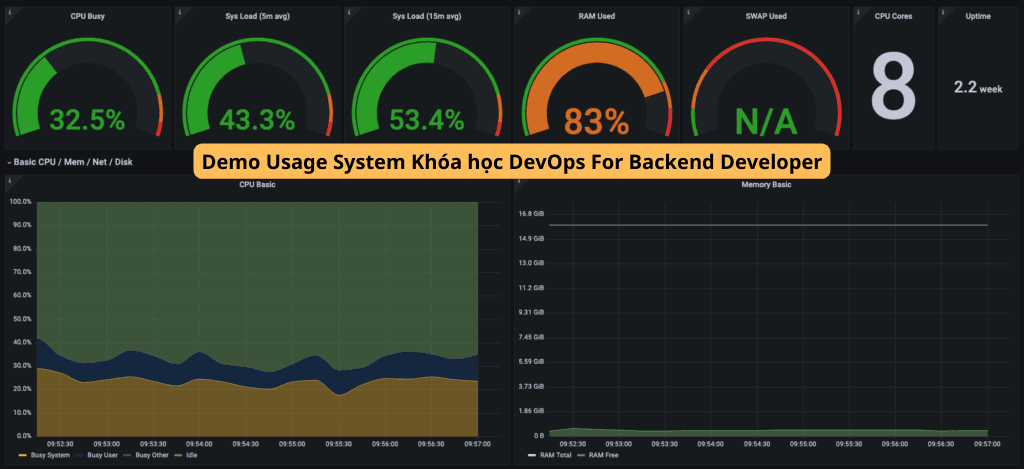Viewport: 1024px width, 469px height.
Task: Show the SWAP Used panel info icon
Action: [688, 11]
